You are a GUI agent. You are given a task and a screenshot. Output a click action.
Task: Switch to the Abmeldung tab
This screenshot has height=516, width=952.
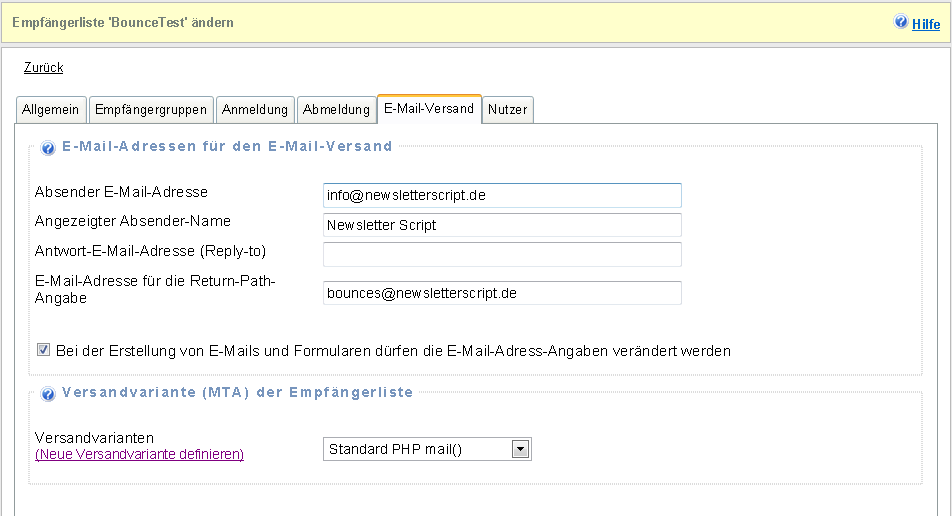pyautogui.click(x=336, y=110)
